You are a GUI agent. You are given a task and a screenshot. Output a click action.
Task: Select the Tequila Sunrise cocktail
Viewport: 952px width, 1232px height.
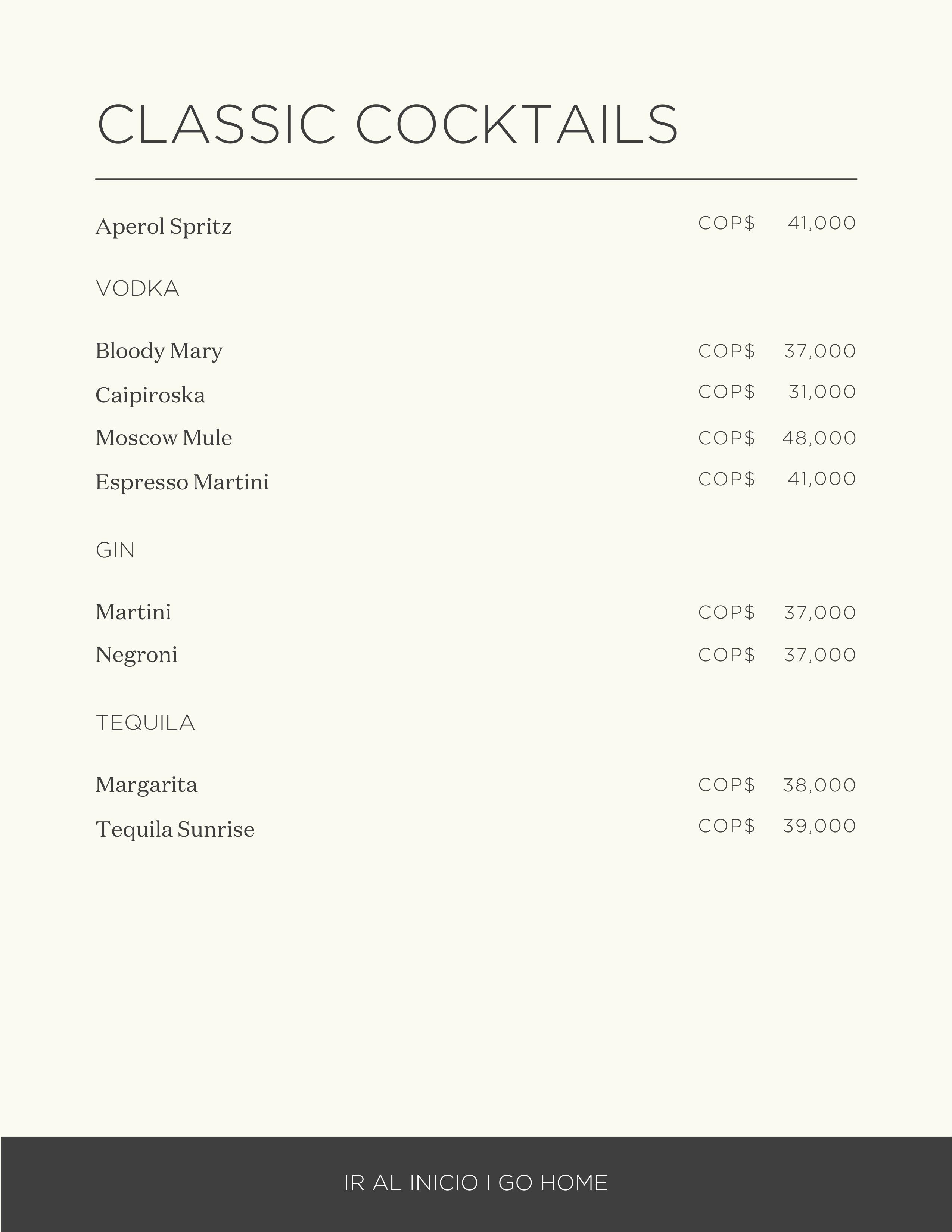[x=175, y=829]
